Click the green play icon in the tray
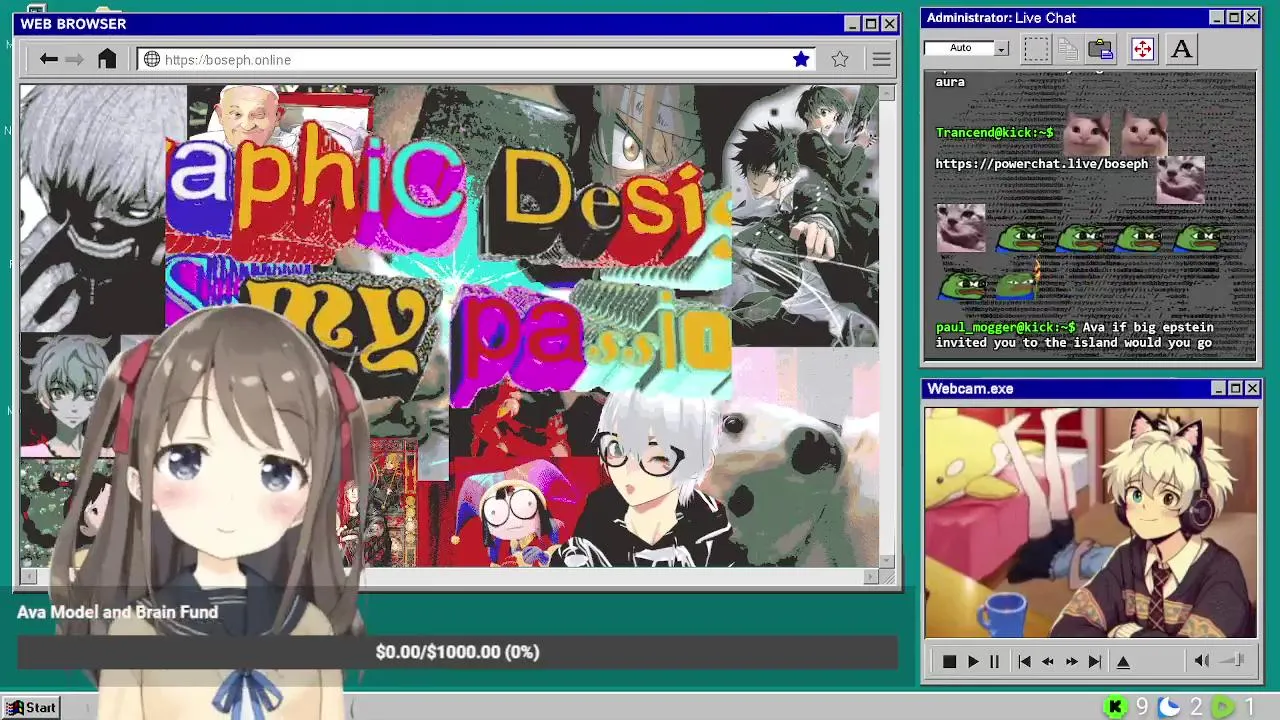This screenshot has height=720, width=1280. (1223, 708)
